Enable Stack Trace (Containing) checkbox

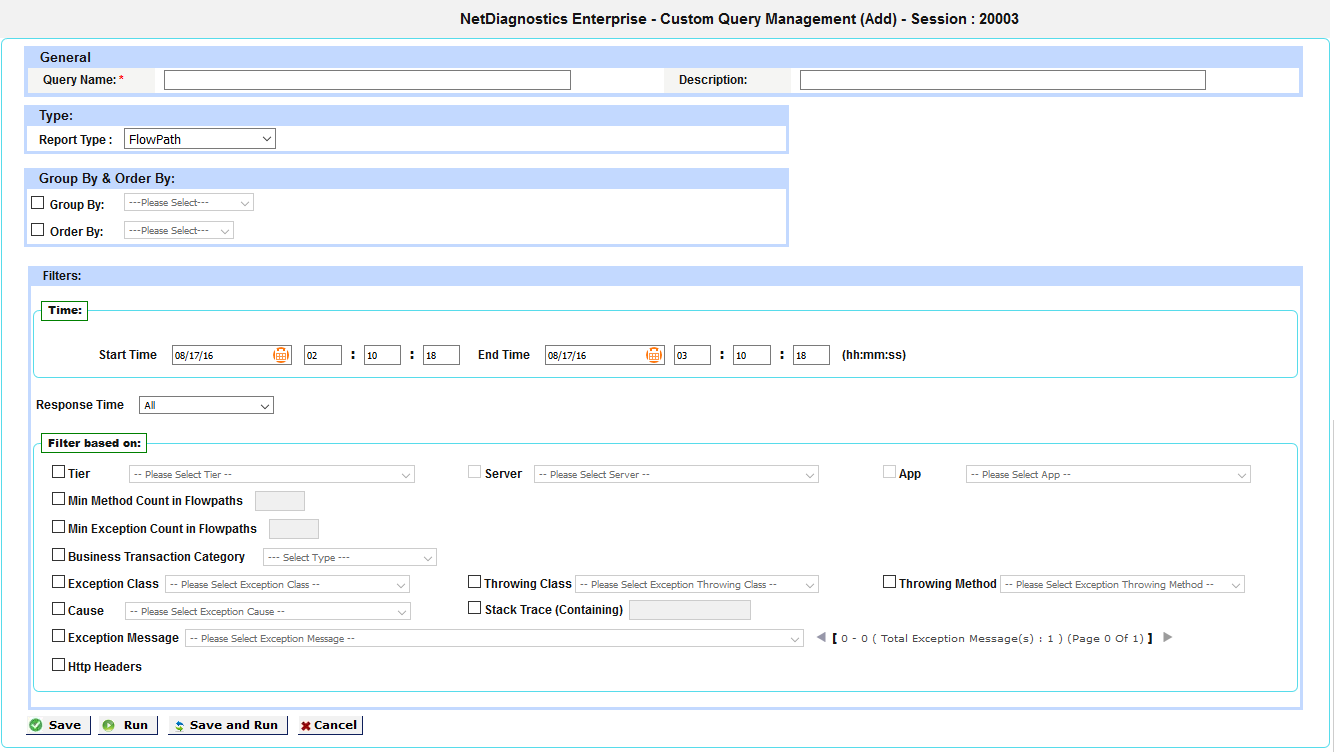475,608
